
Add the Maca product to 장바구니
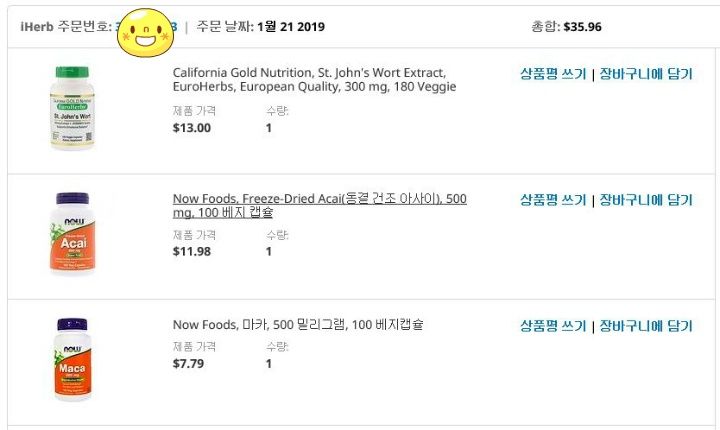point(646,326)
